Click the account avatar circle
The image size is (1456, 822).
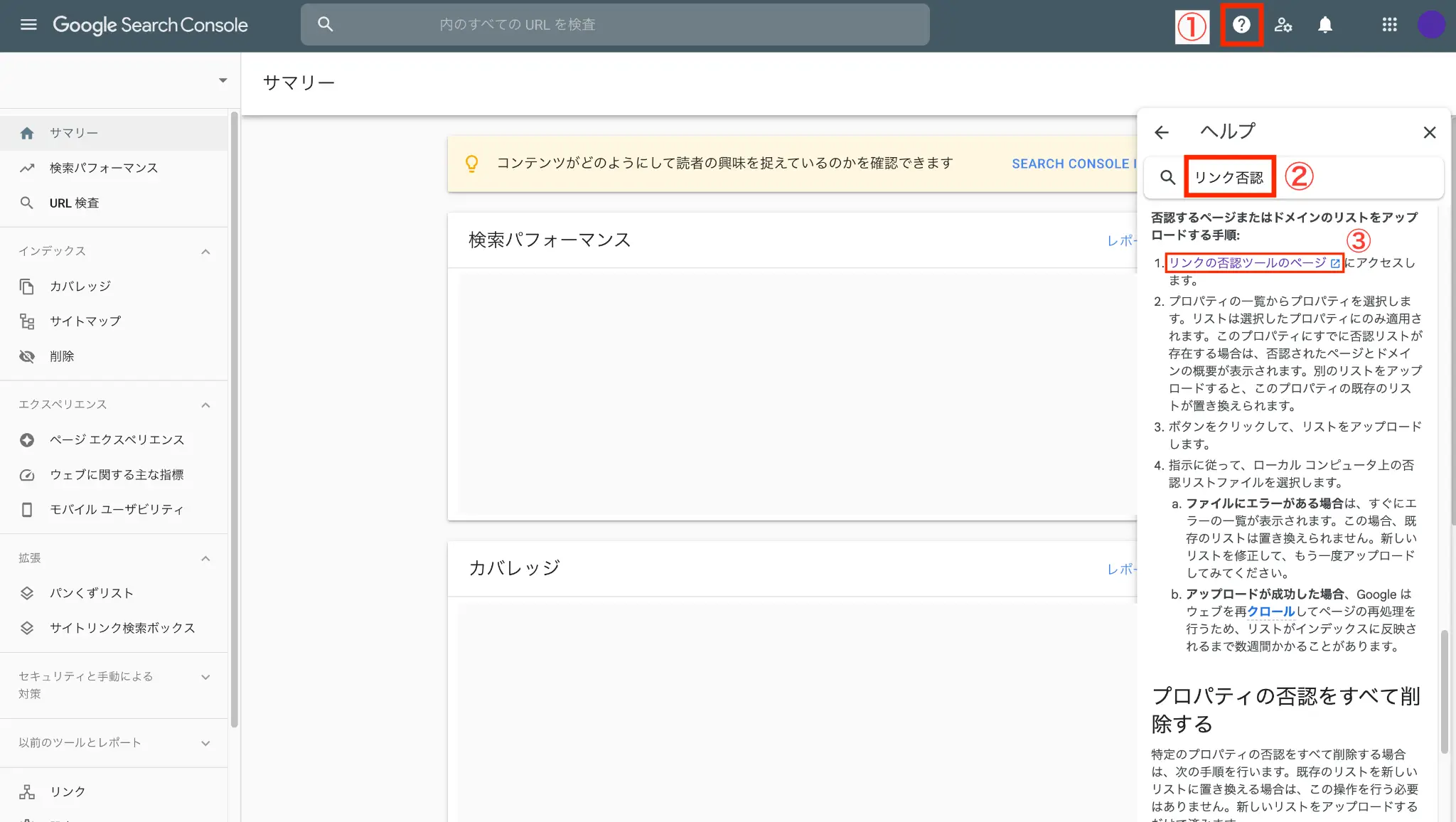pyautogui.click(x=1430, y=25)
